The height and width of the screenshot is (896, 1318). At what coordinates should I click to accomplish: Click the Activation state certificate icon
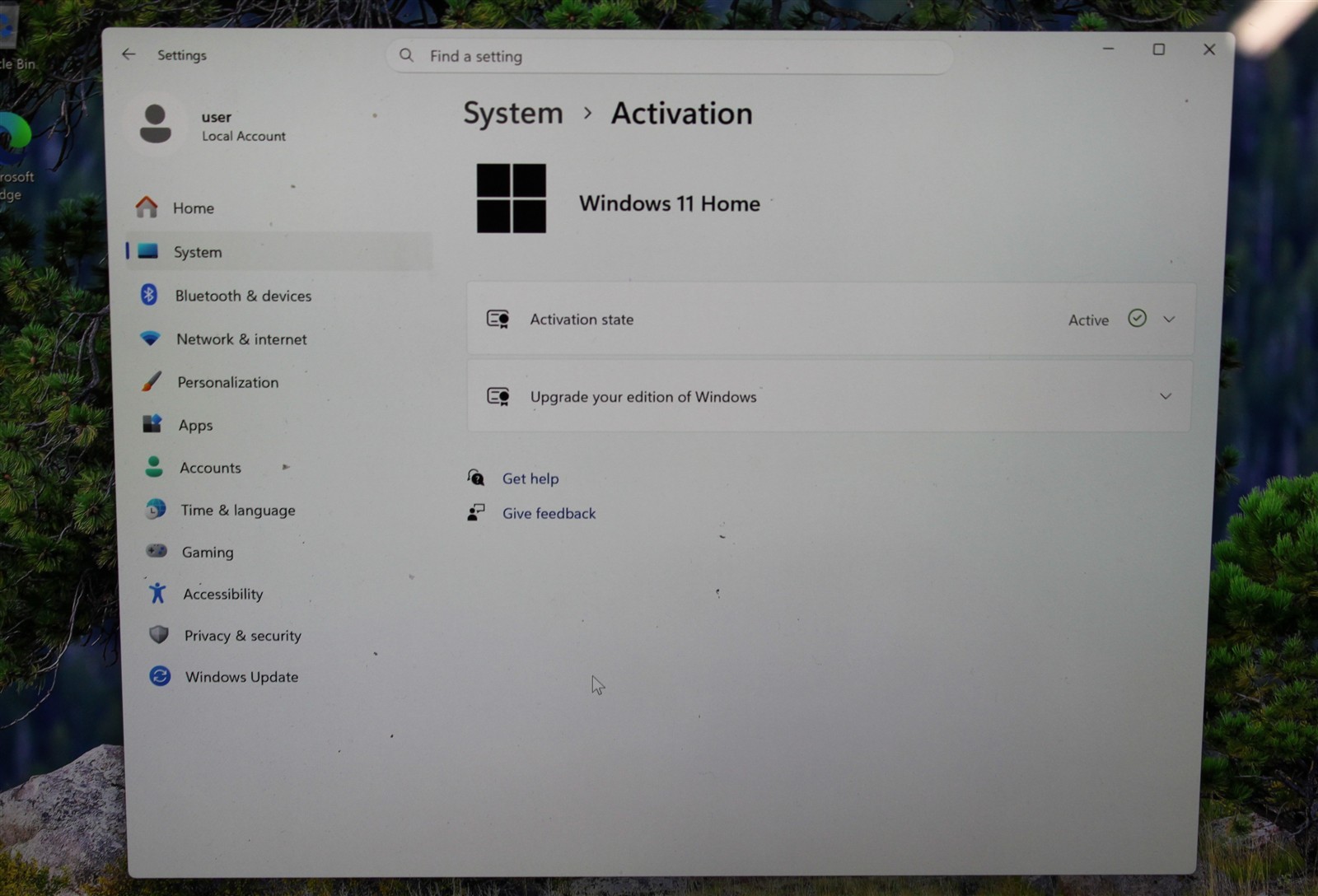pyautogui.click(x=498, y=319)
